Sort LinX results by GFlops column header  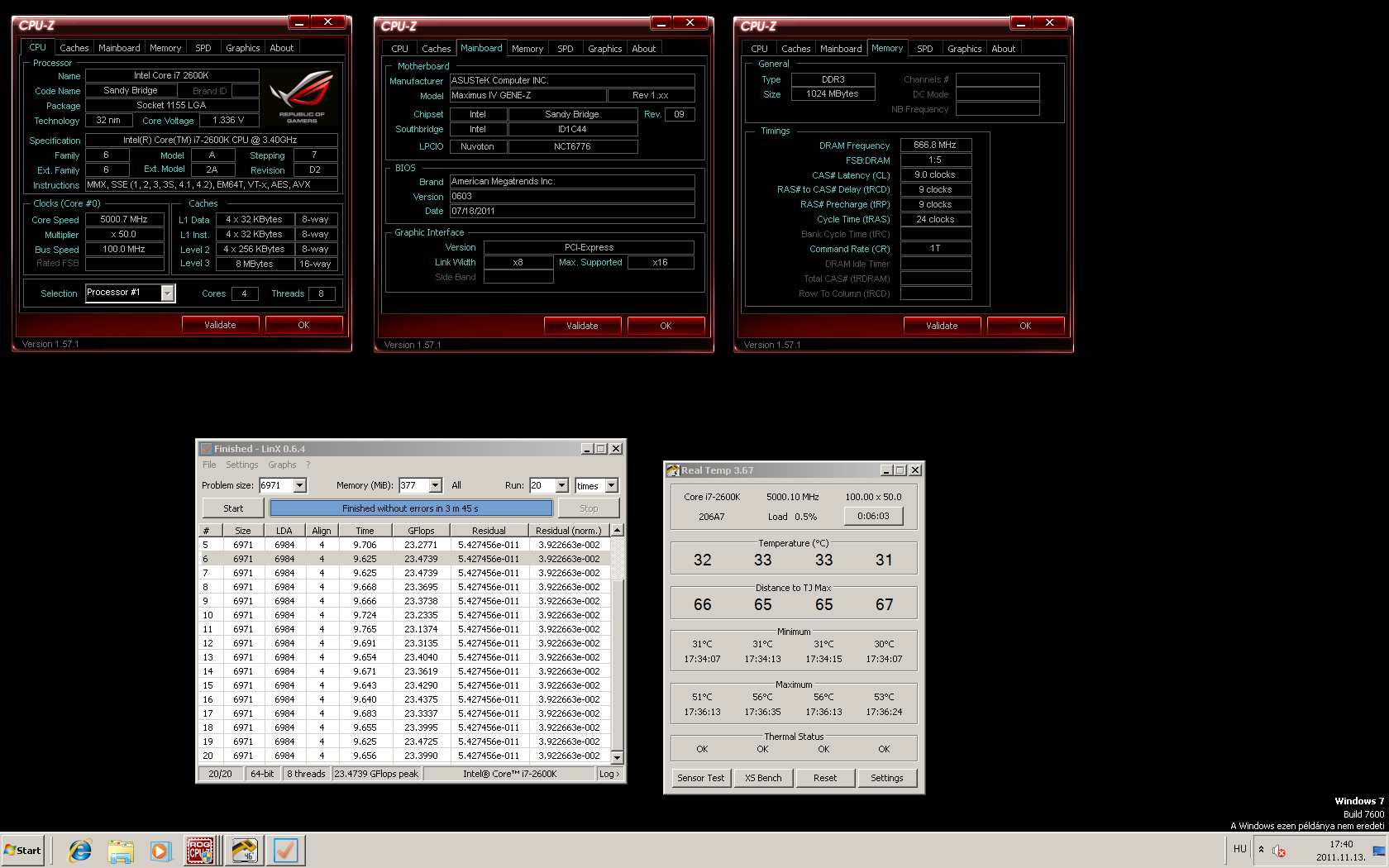(x=421, y=531)
